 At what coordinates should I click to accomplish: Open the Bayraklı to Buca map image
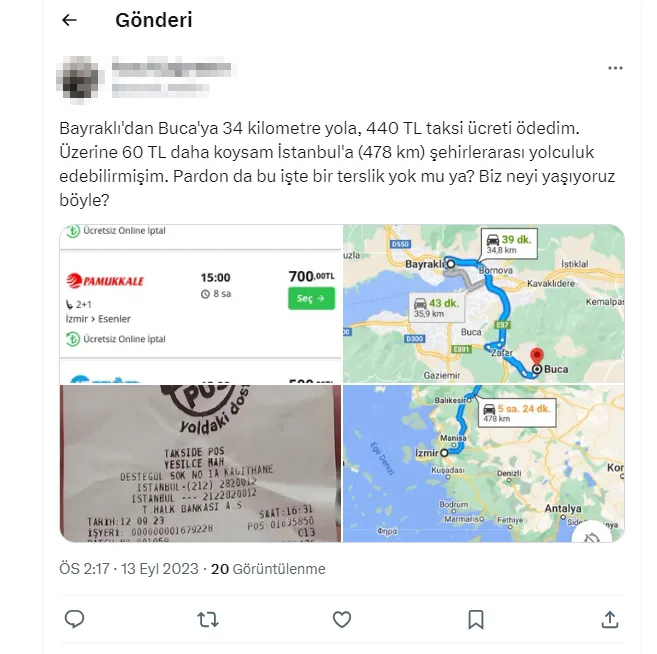click(x=484, y=304)
